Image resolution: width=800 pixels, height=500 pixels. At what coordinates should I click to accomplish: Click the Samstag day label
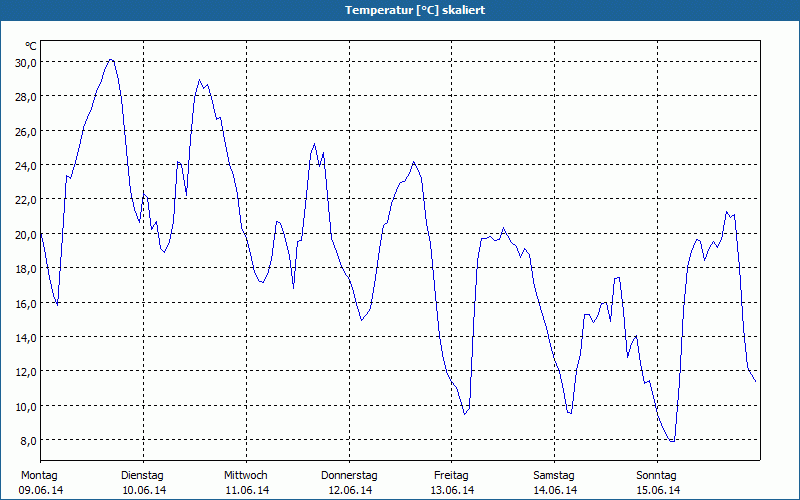click(554, 475)
